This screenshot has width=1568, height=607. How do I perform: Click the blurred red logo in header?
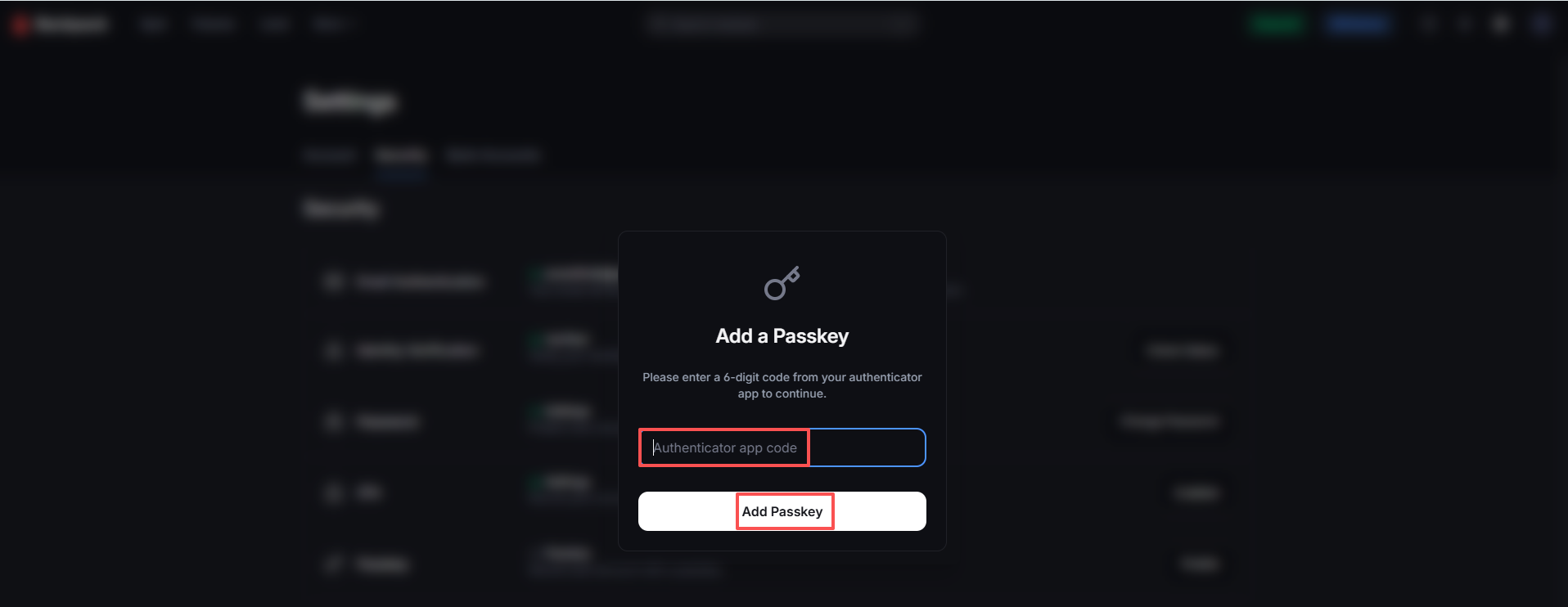pos(21,25)
